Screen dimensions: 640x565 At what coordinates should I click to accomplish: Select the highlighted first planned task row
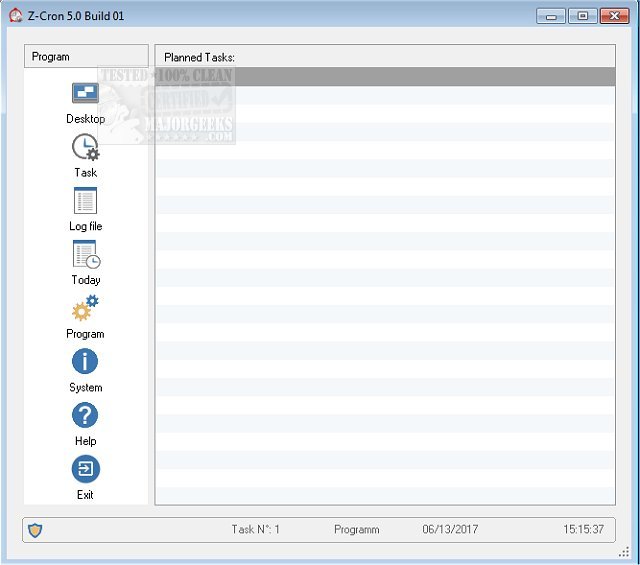coord(385,76)
